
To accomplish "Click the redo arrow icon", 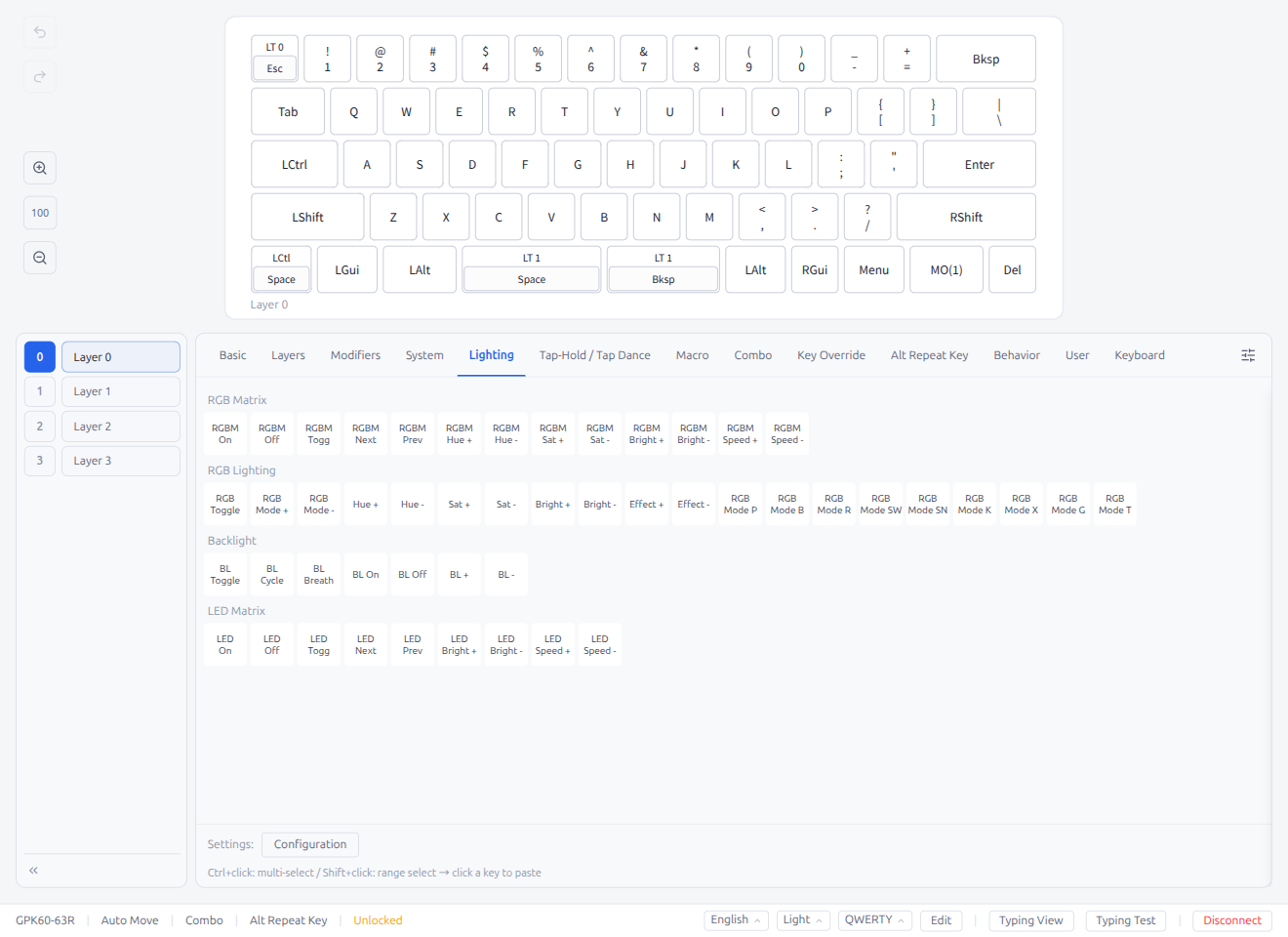I will (x=40, y=76).
